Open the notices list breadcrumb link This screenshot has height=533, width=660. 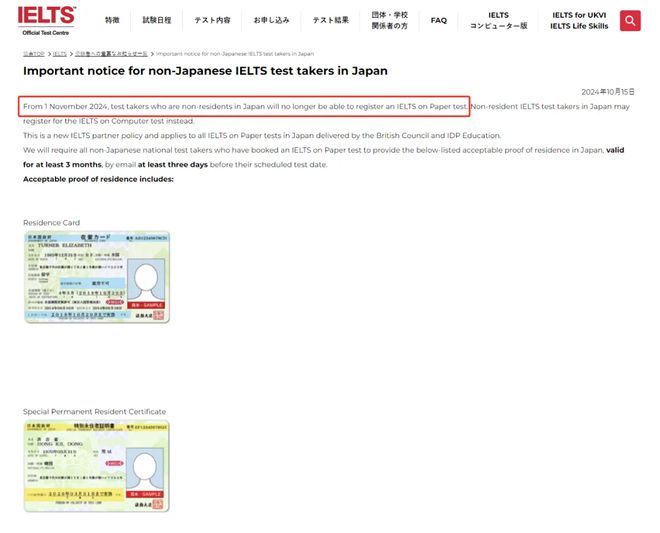111,54
